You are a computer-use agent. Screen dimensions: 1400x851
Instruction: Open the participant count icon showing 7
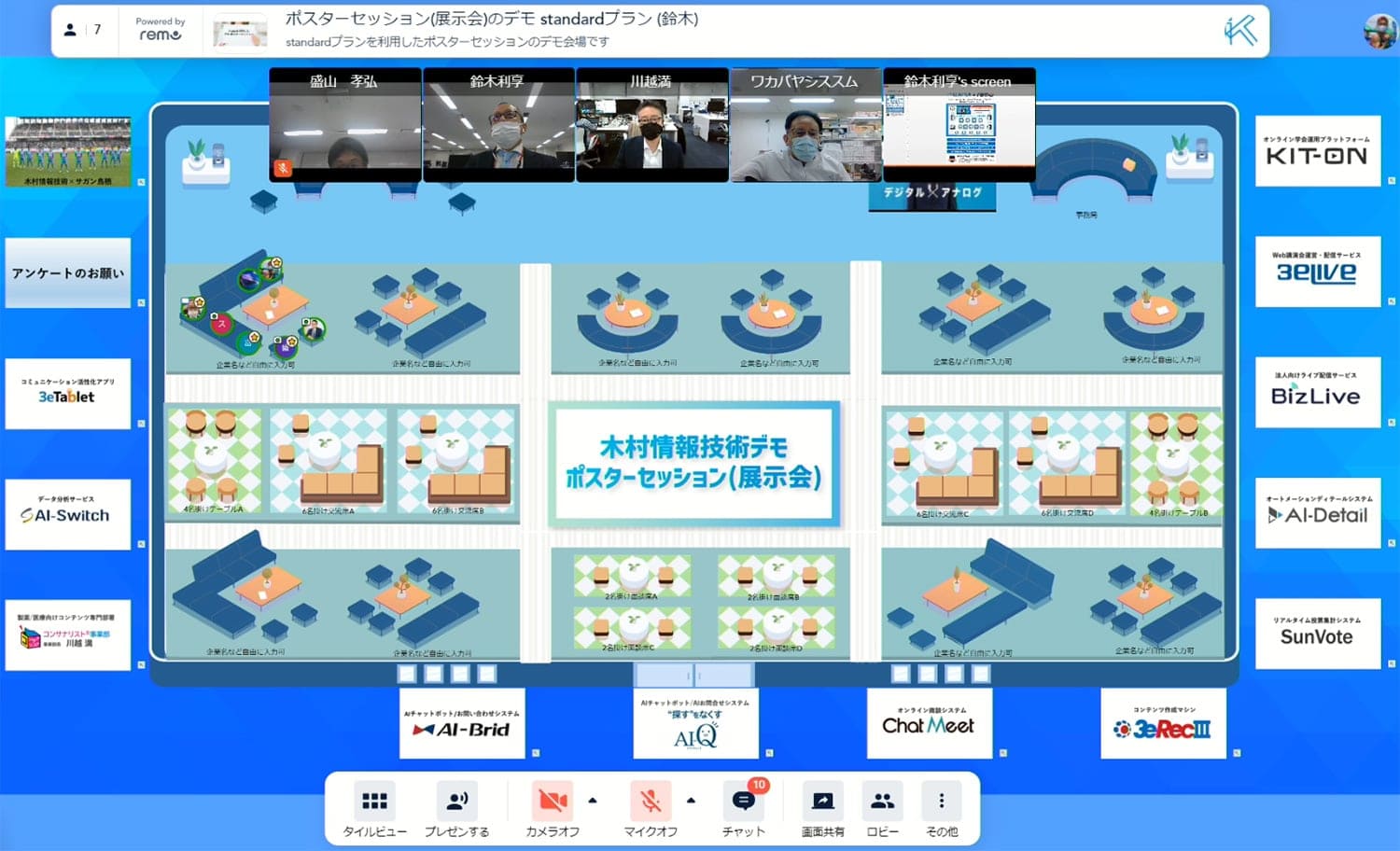pyautogui.click(x=82, y=30)
